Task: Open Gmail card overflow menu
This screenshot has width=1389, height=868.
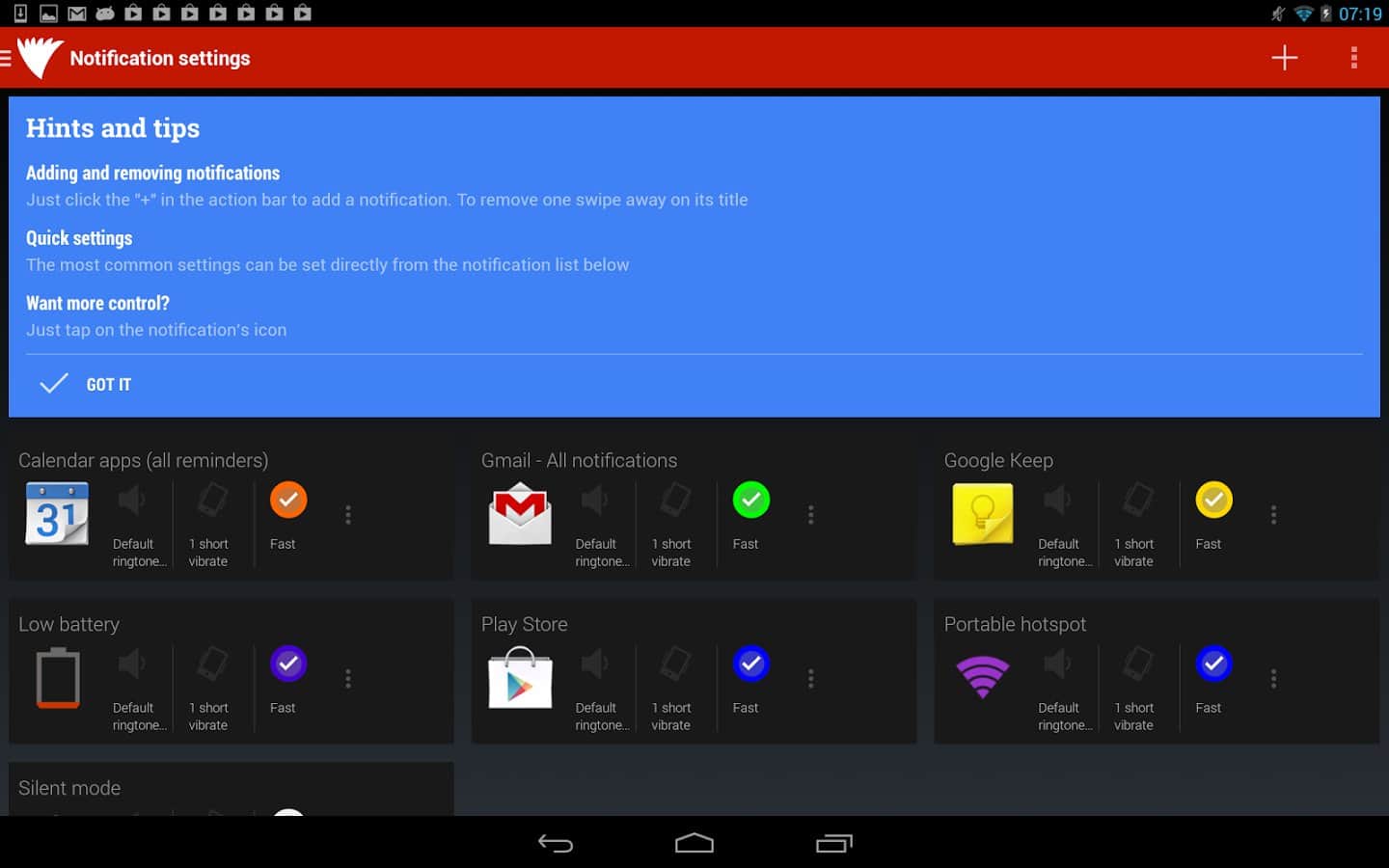Action: 811,515
